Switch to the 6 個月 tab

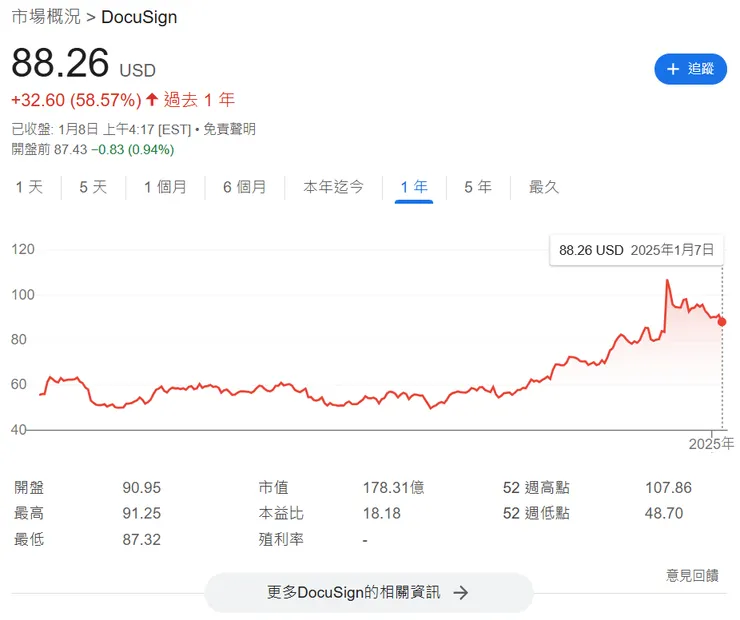pos(244,187)
